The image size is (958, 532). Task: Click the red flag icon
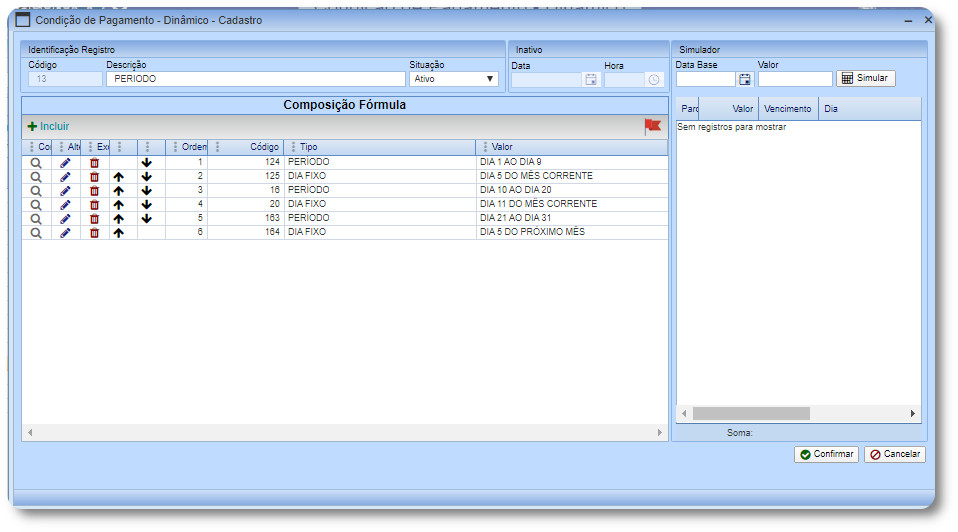point(653,126)
